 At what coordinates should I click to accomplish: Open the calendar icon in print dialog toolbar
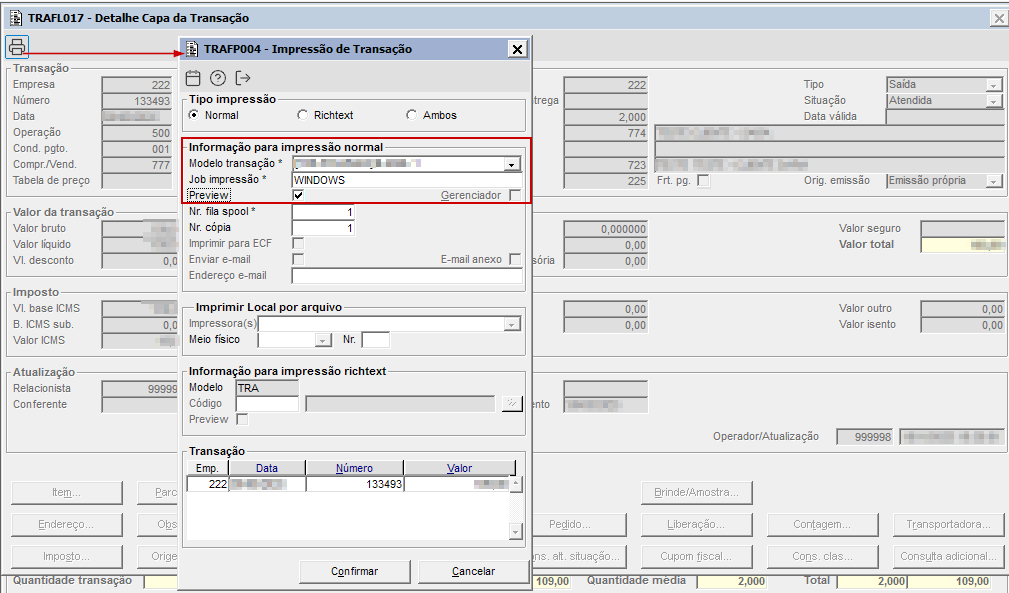(x=193, y=78)
